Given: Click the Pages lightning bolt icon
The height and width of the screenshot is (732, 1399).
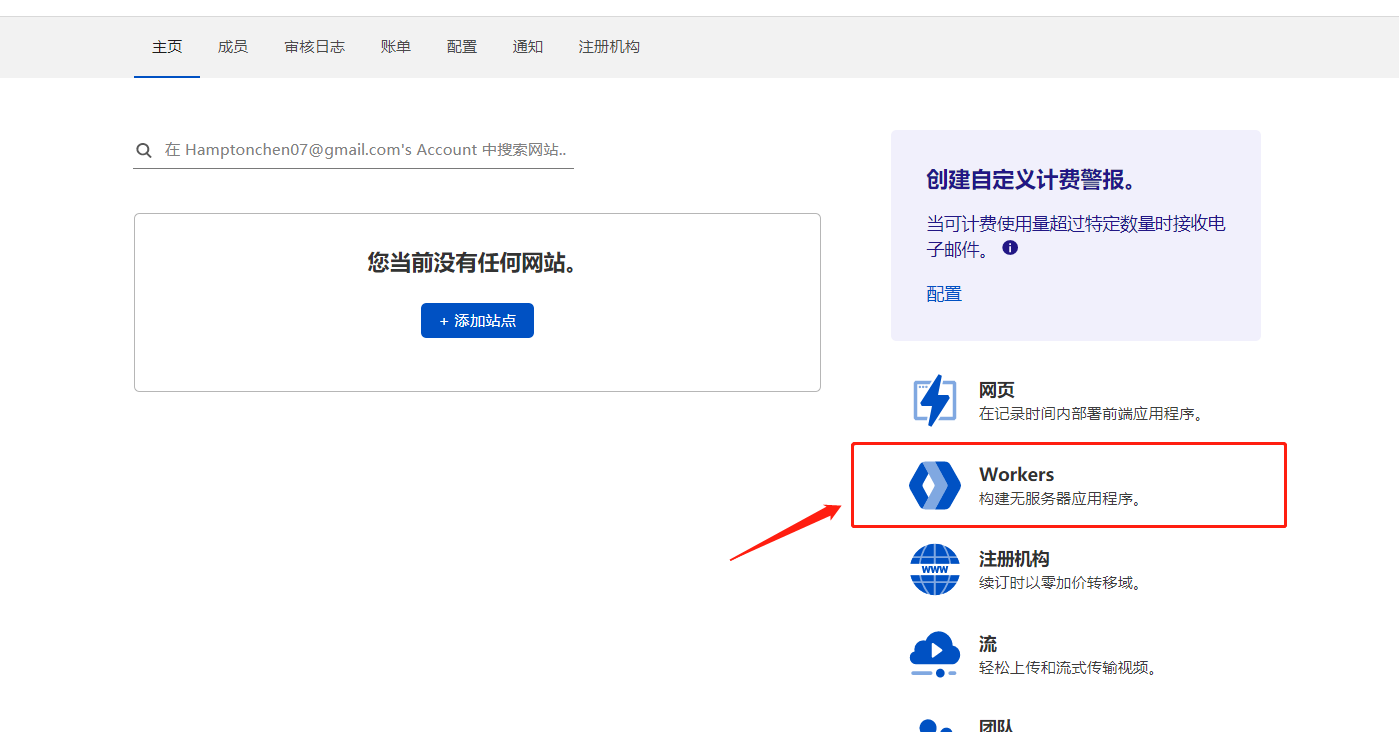Looking at the screenshot, I should [934, 400].
